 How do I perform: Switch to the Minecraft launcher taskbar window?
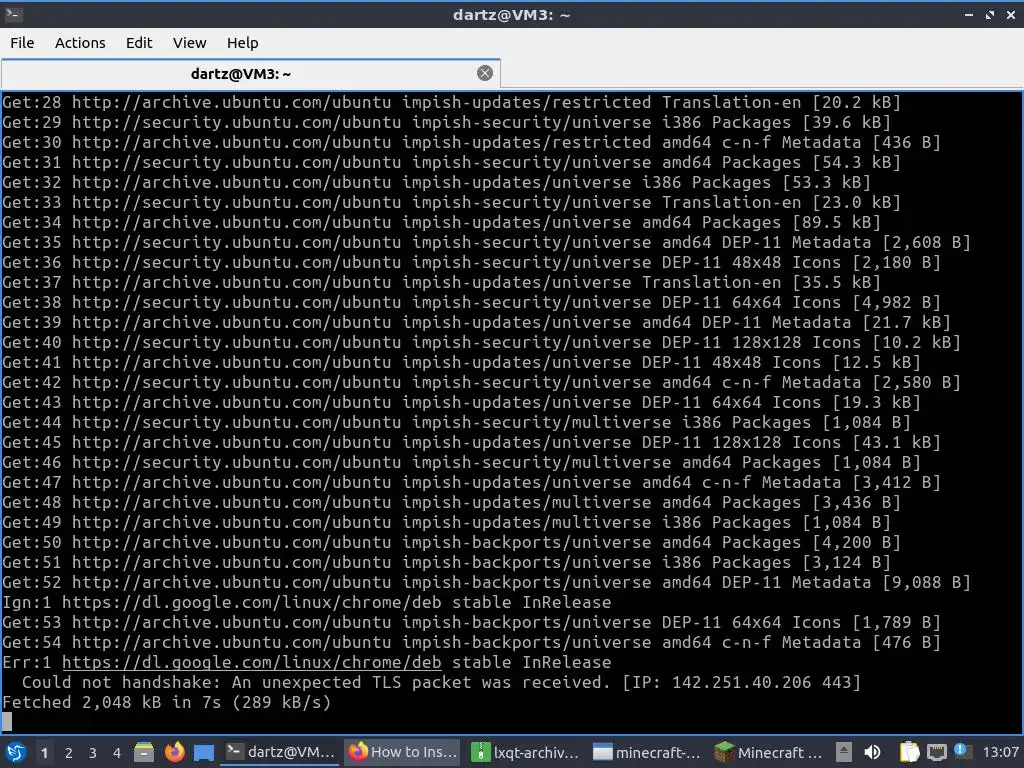coord(769,752)
